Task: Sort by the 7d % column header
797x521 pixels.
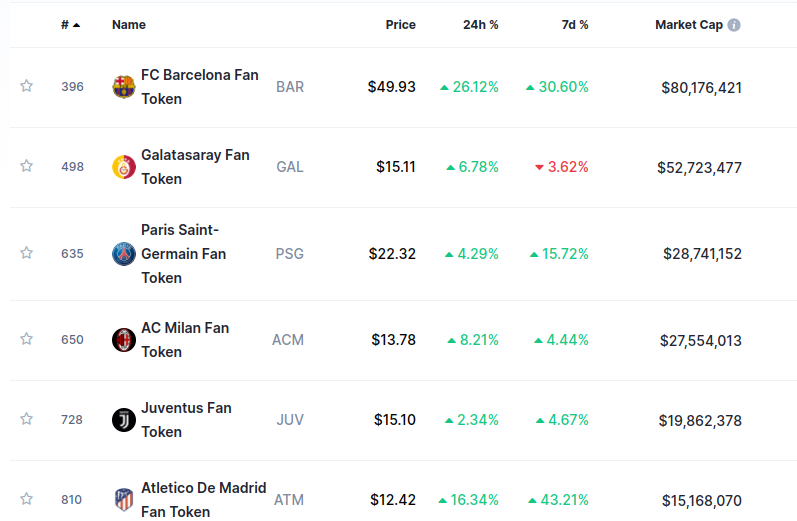Action: tap(575, 25)
